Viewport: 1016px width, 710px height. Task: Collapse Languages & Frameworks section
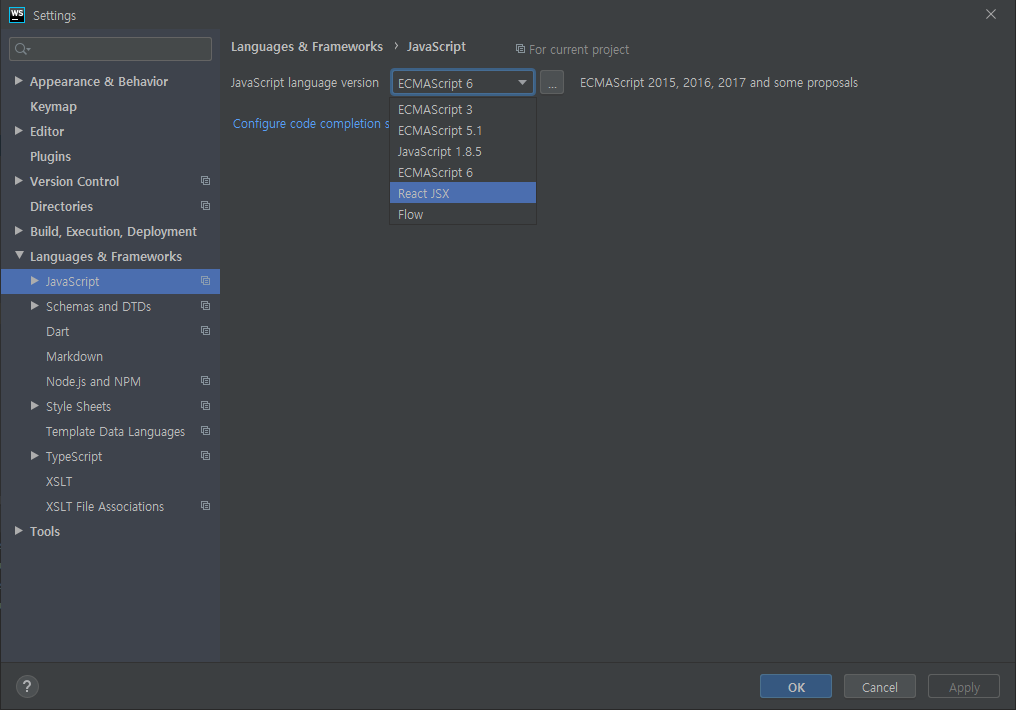(19, 256)
